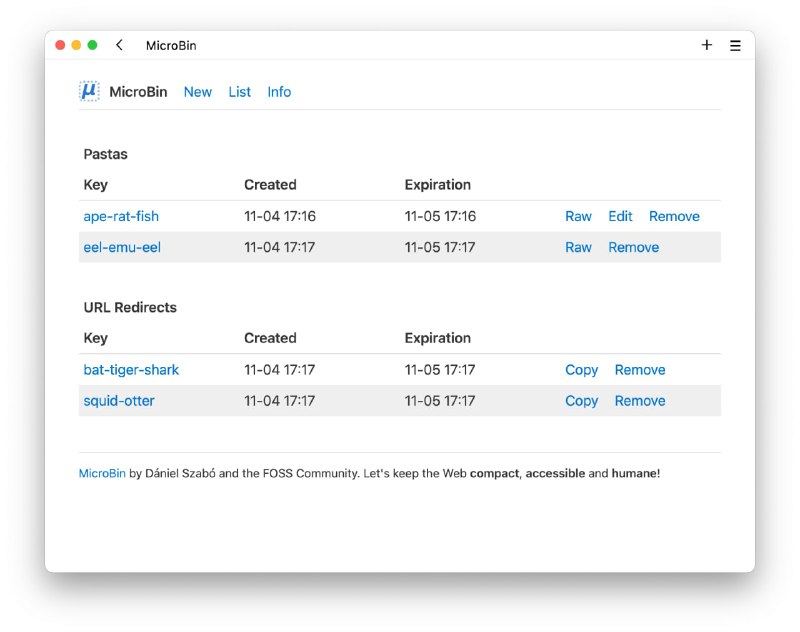Click the back arrow in the title bar
The image size is (800, 632).
(x=119, y=45)
